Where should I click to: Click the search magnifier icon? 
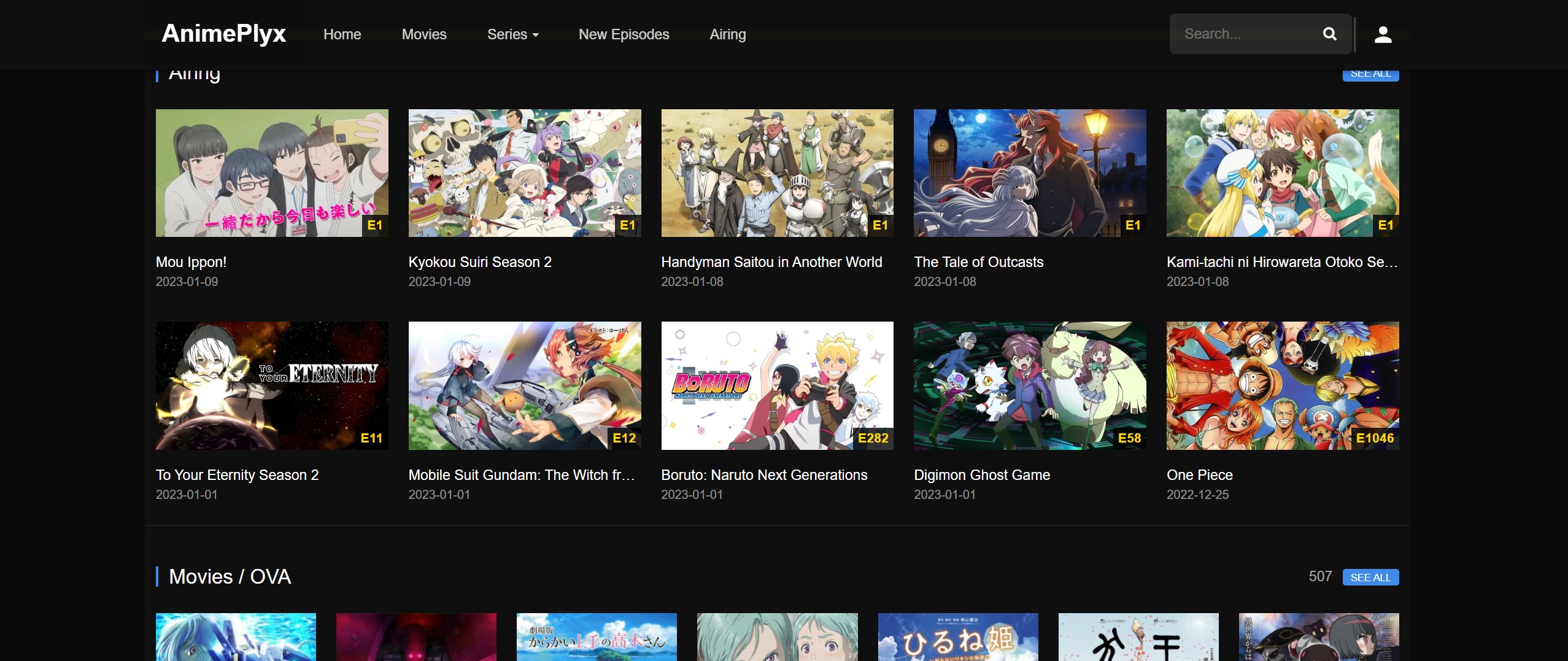[x=1329, y=34]
